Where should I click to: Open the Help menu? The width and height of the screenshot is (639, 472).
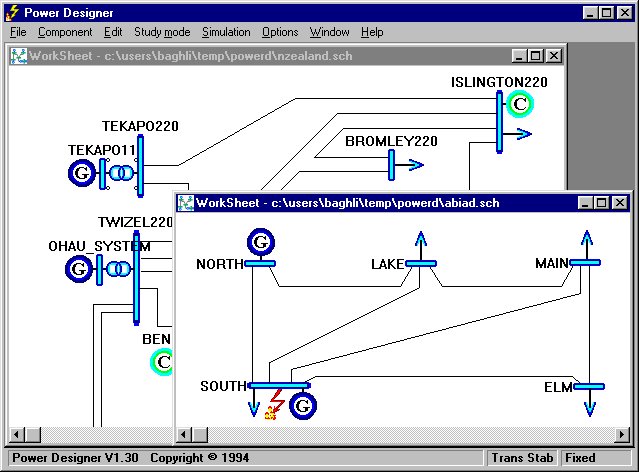click(x=372, y=32)
